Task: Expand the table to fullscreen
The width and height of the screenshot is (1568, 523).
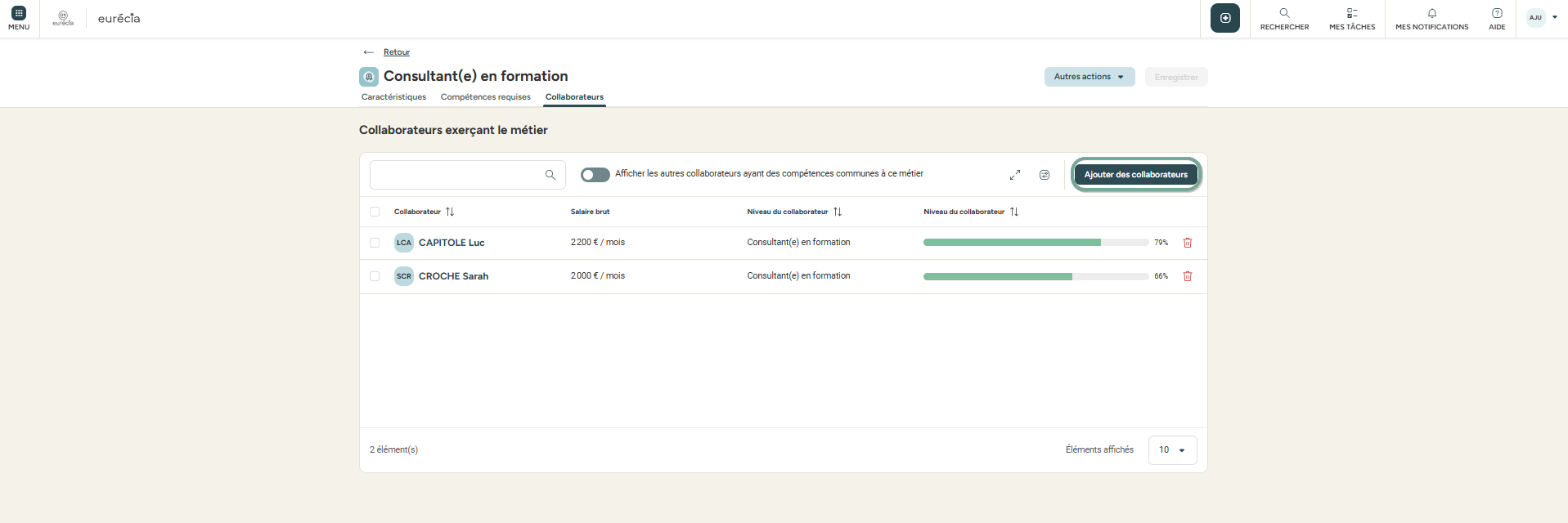Action: [1015, 175]
